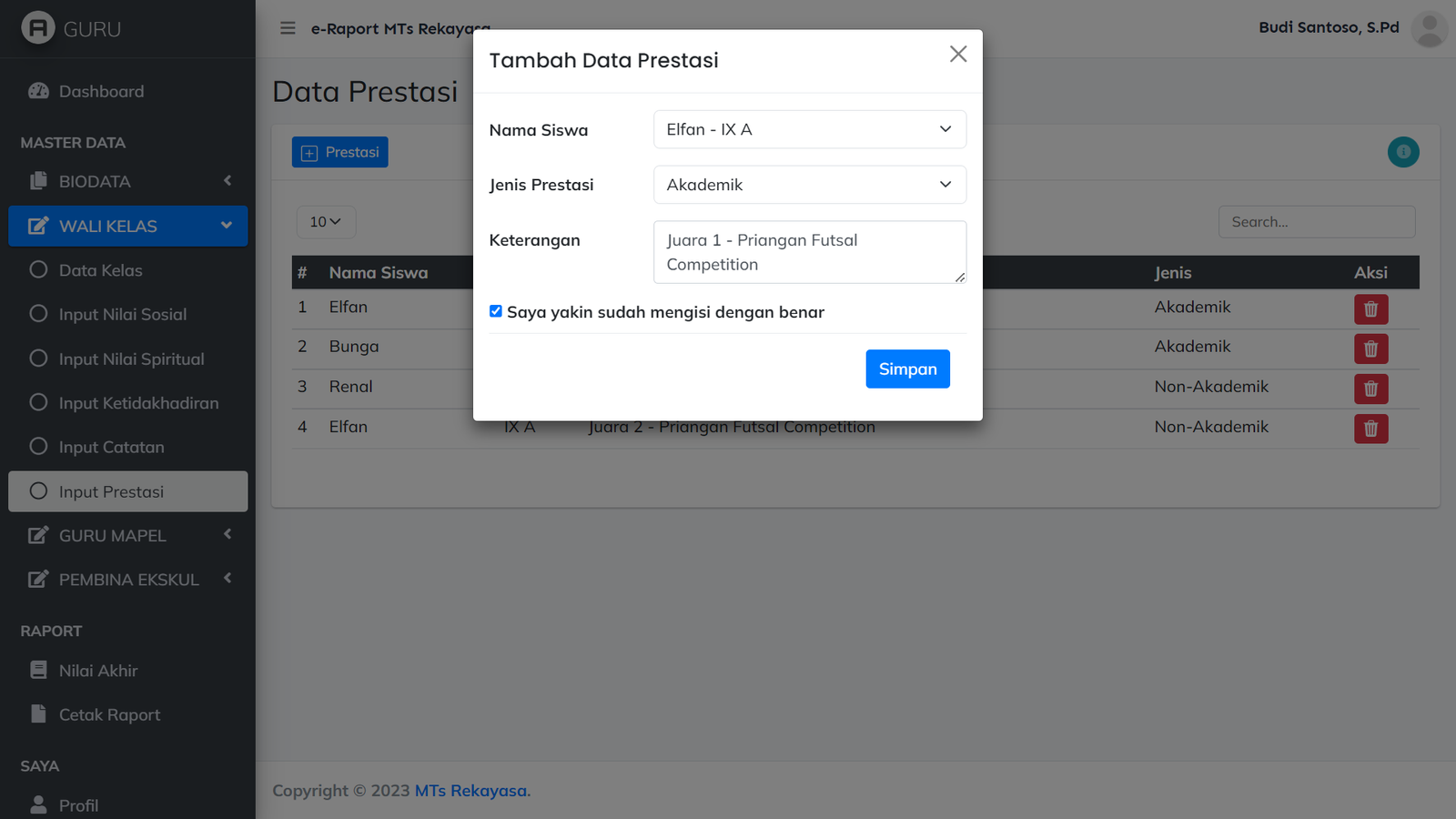Click the Keterangan text area
This screenshot has width=1456, height=819.
coord(809,252)
